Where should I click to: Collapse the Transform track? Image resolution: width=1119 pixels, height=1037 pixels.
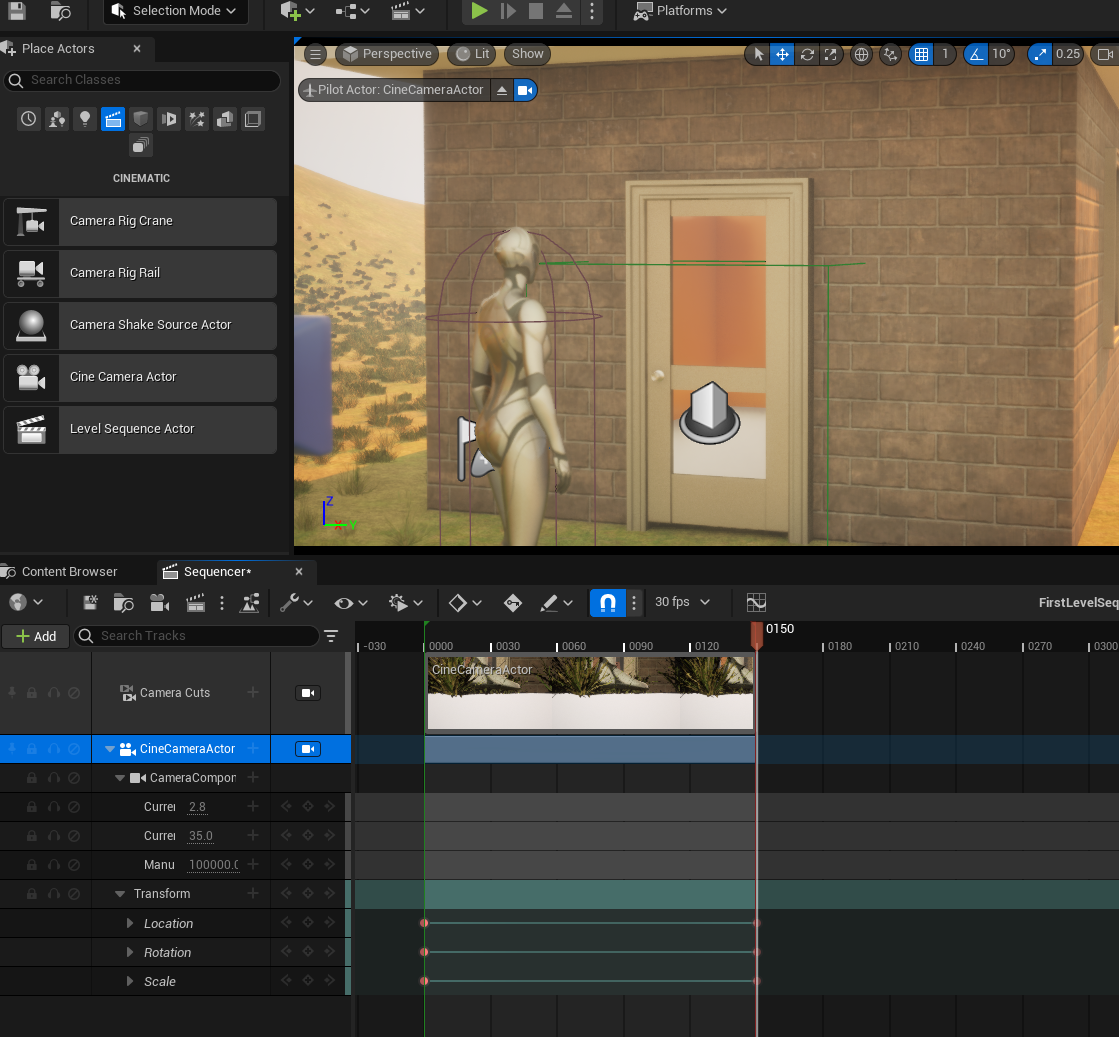[120, 894]
